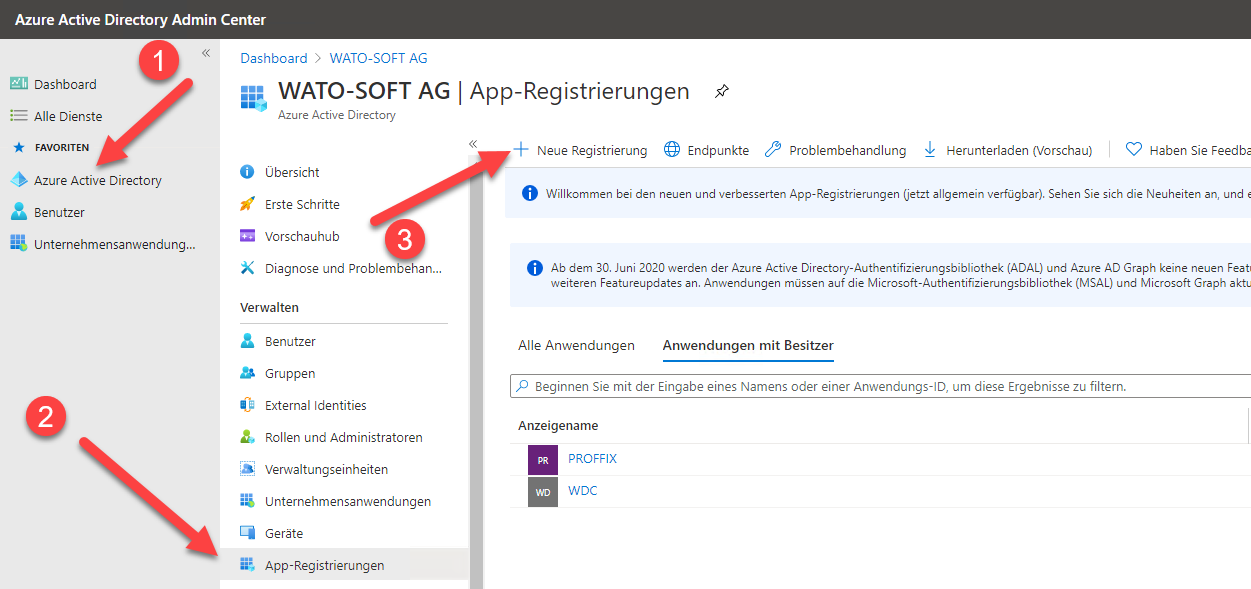1251x589 pixels.
Task: Open the PROFFIX application link
Action: pyautogui.click(x=592, y=459)
